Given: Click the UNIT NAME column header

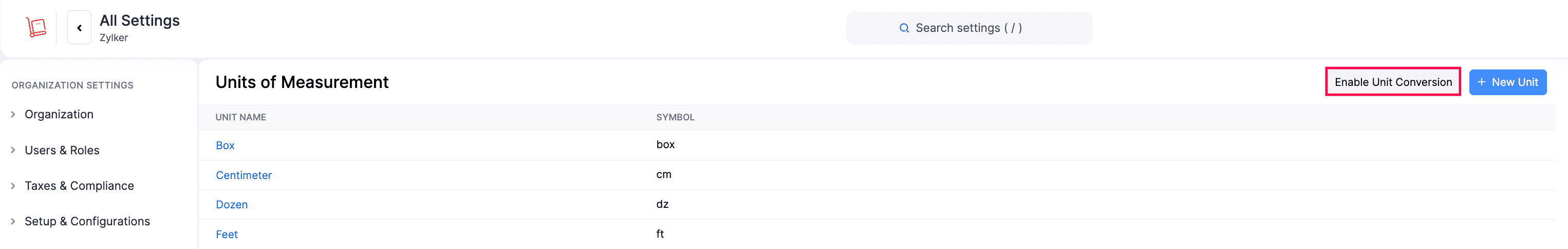Looking at the screenshot, I should [240, 117].
